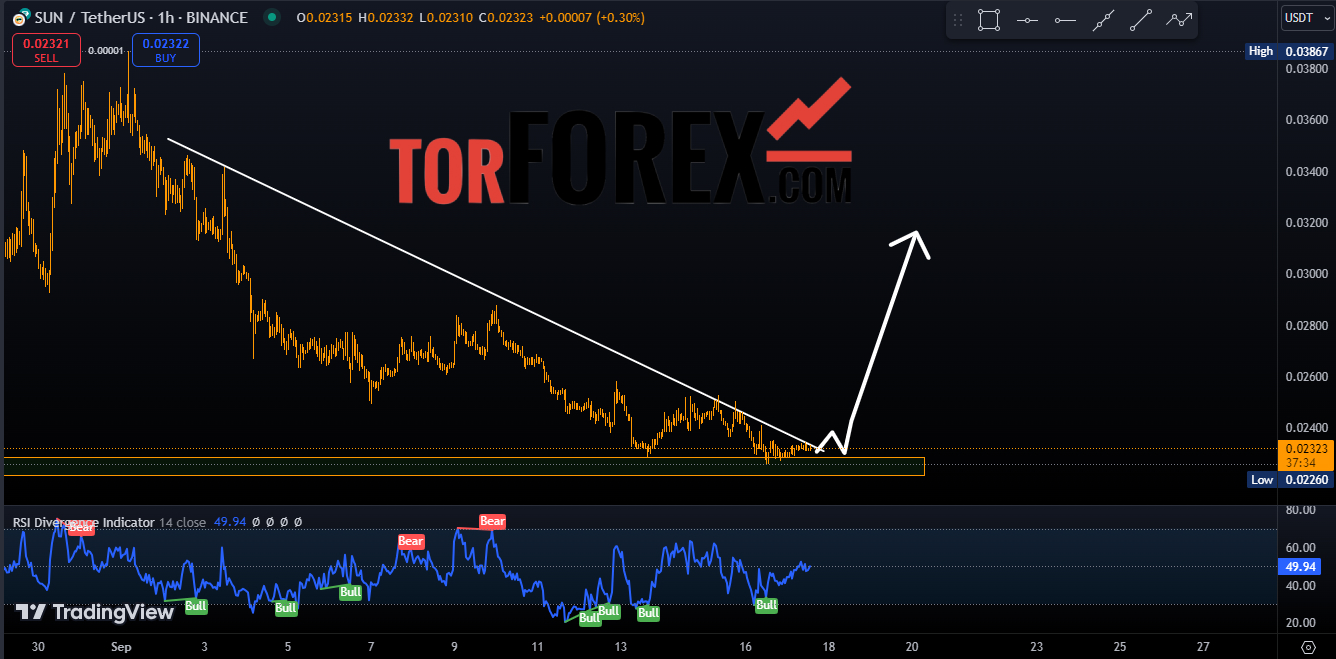Click the 25 date label on time axis
This screenshot has height=659, width=1336.
[x=1120, y=646]
